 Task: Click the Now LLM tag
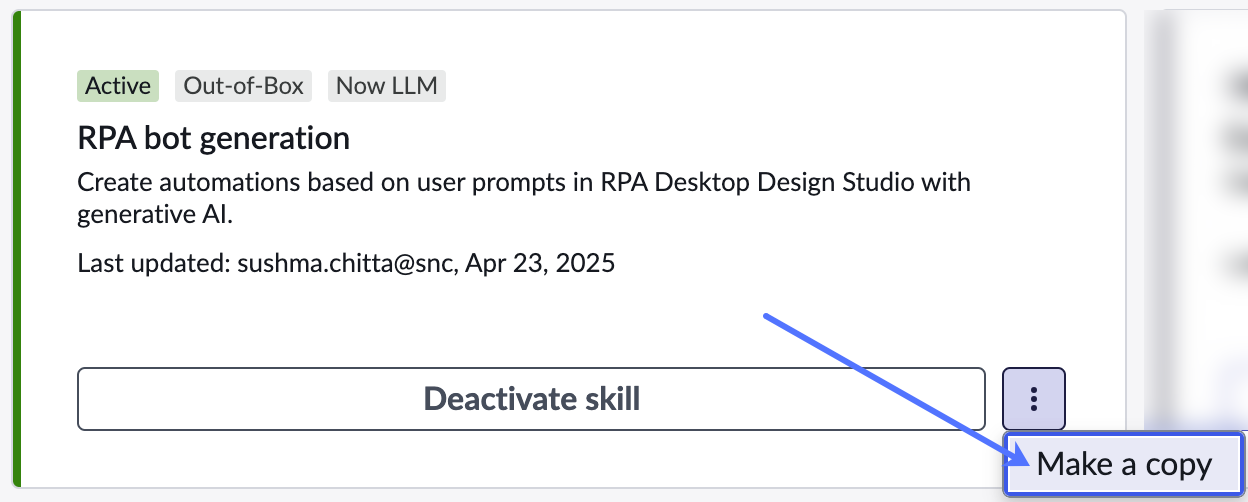point(386,86)
